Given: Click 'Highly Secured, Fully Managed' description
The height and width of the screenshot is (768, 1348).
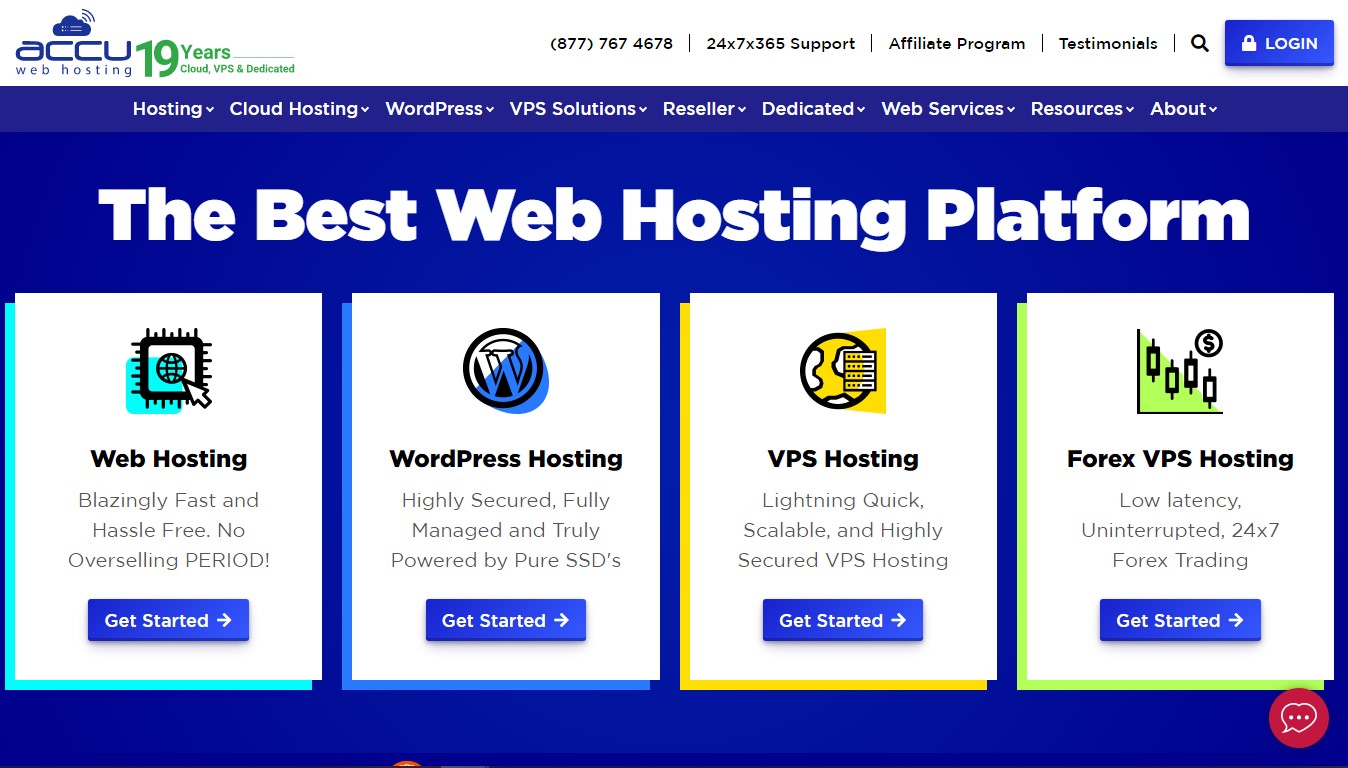Looking at the screenshot, I should click(506, 530).
